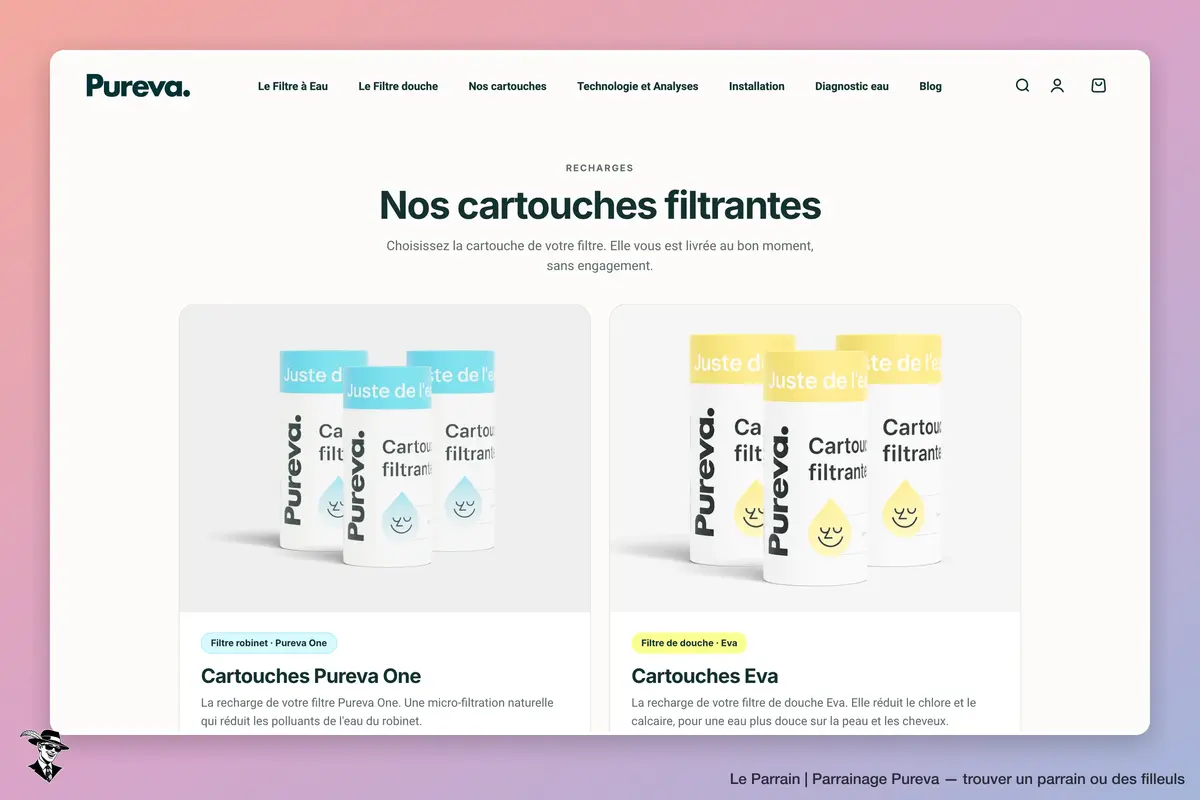Open yellow Eva cartridges image
This screenshot has width=1200, height=800.
(x=815, y=458)
